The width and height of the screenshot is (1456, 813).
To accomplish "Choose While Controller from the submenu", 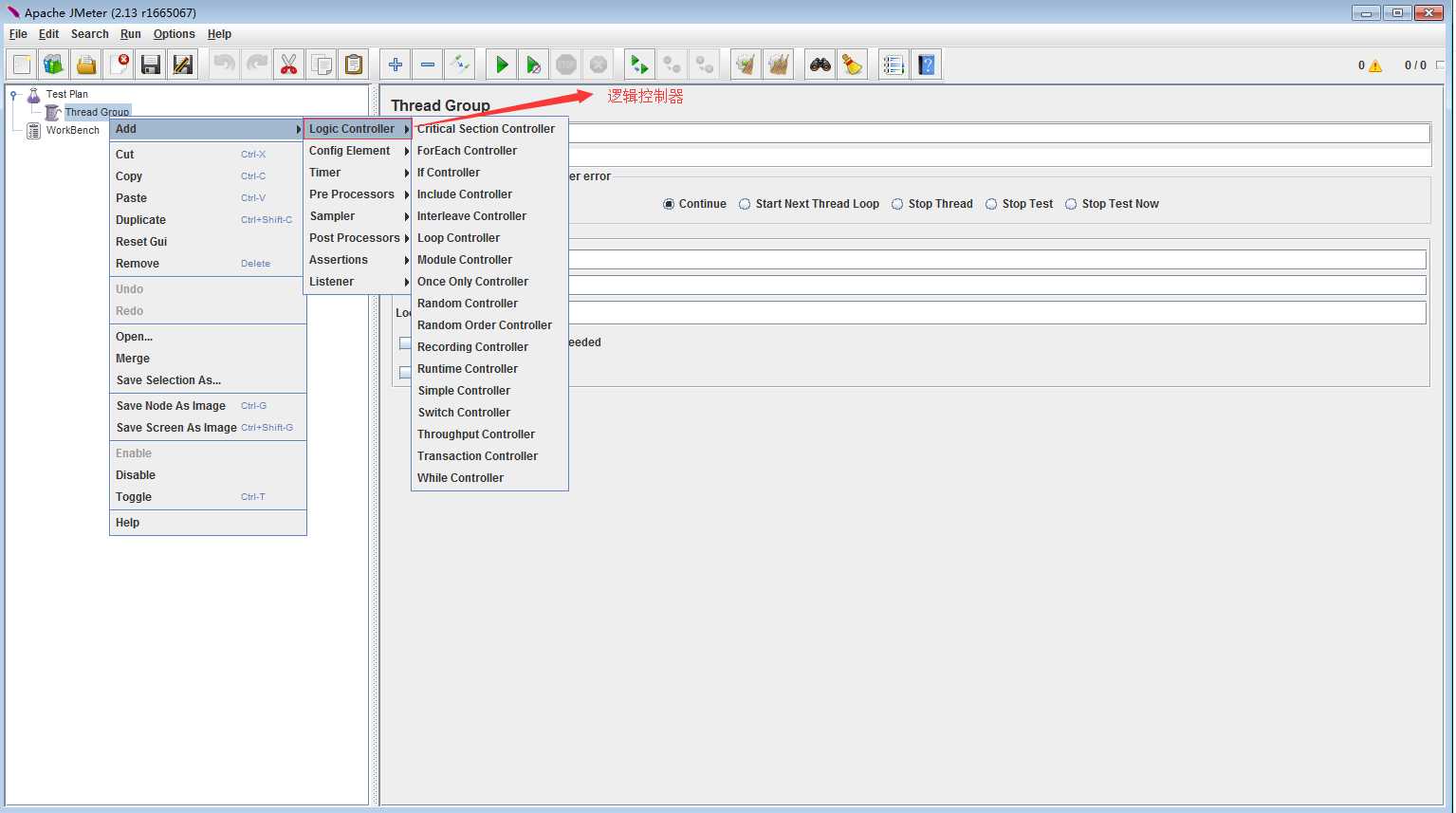I will [489, 478].
